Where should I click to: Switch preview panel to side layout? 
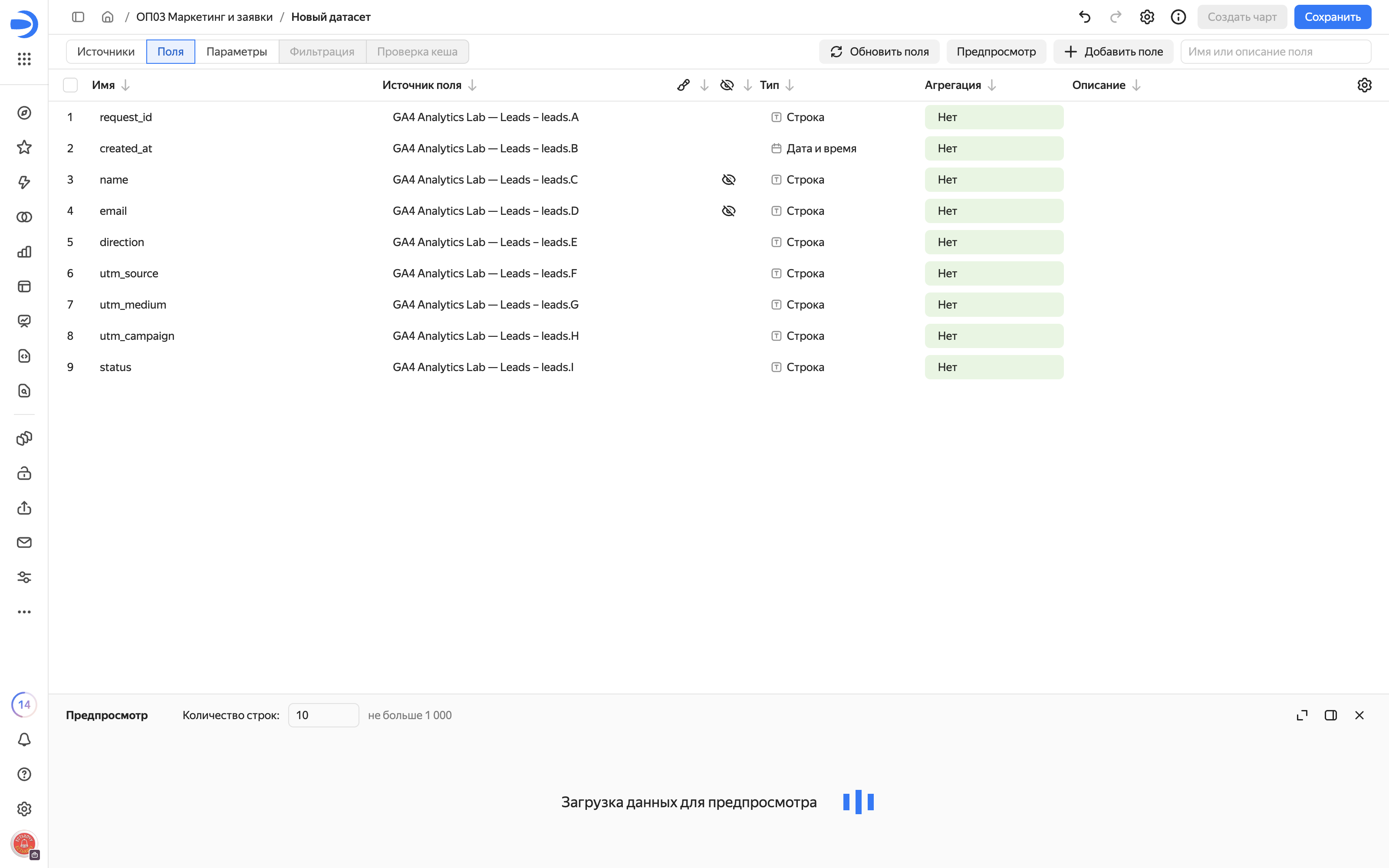tap(1331, 715)
